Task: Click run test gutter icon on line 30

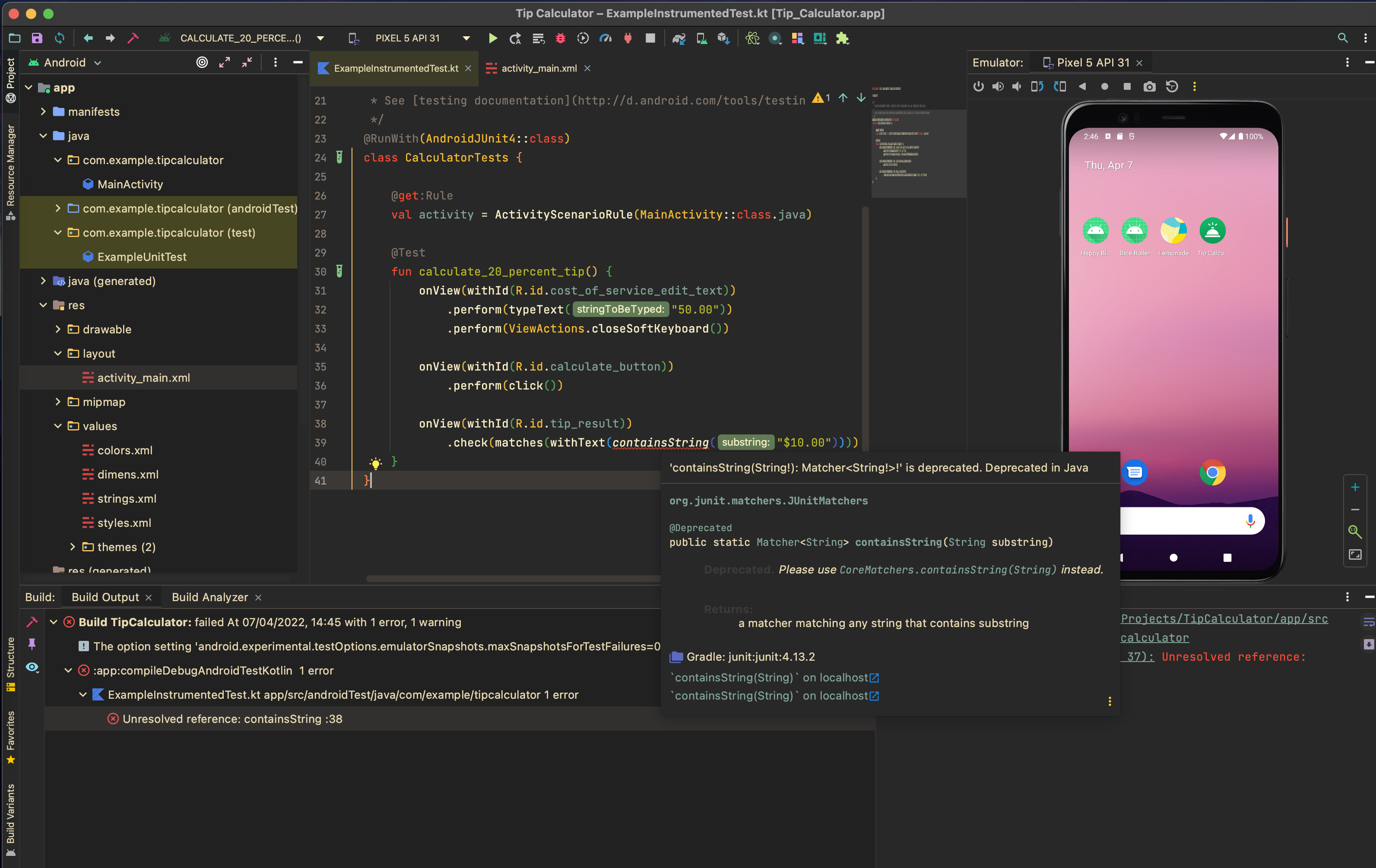Action: 339,272
